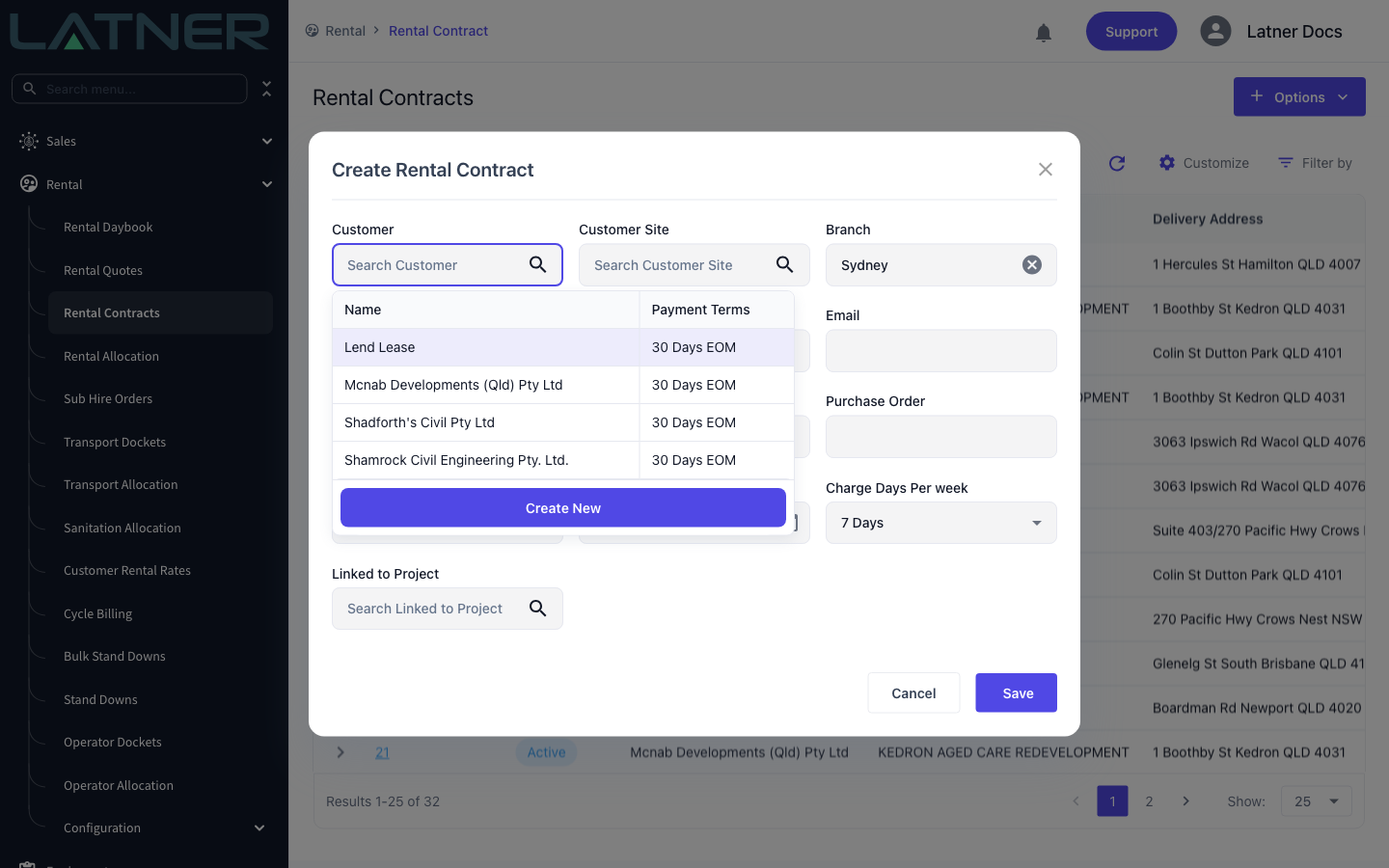The image size is (1389, 868).
Task: Click the search icon in Customer Site field
Action: (785, 264)
